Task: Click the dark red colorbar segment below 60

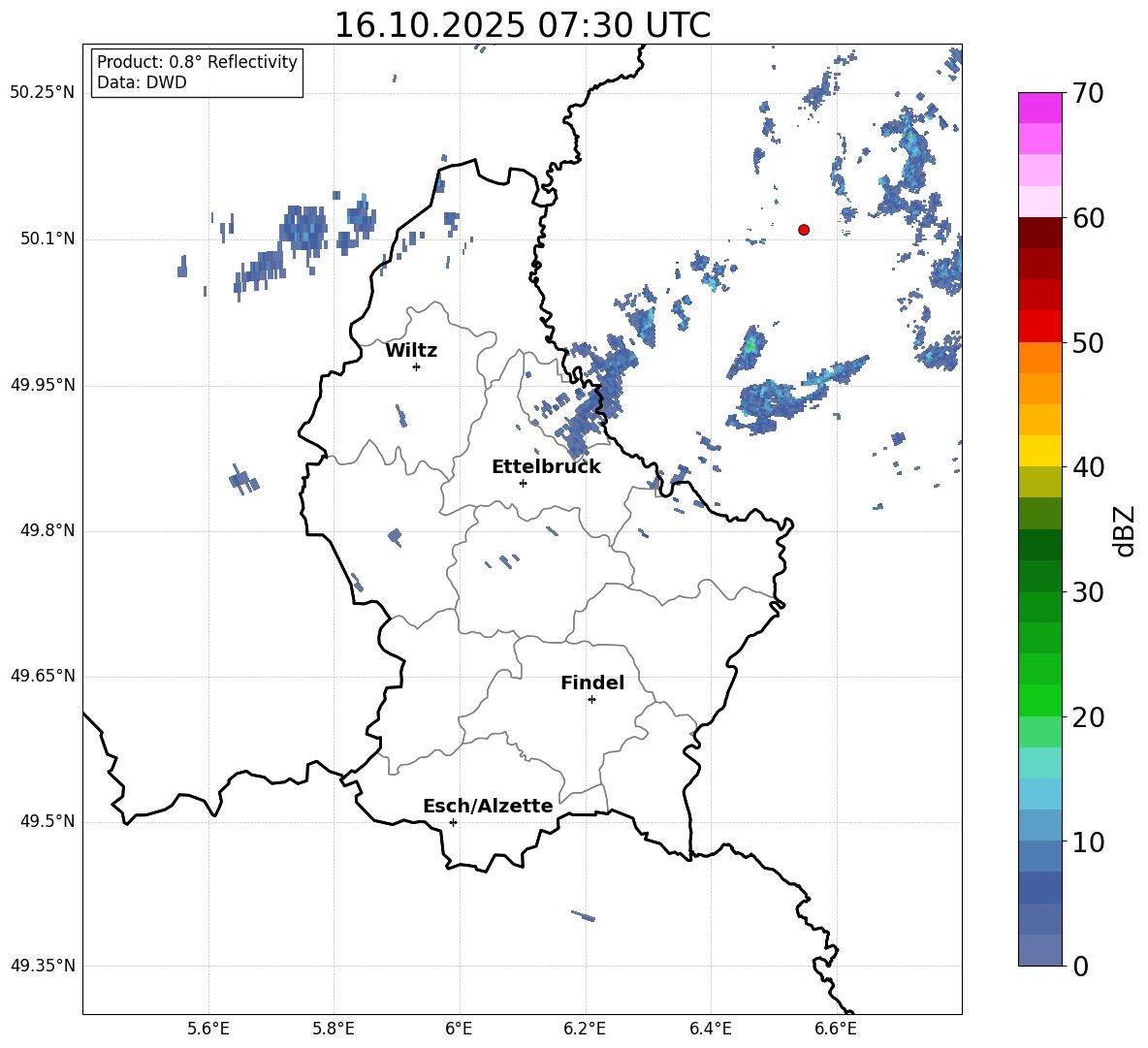Action: (x=1040, y=233)
